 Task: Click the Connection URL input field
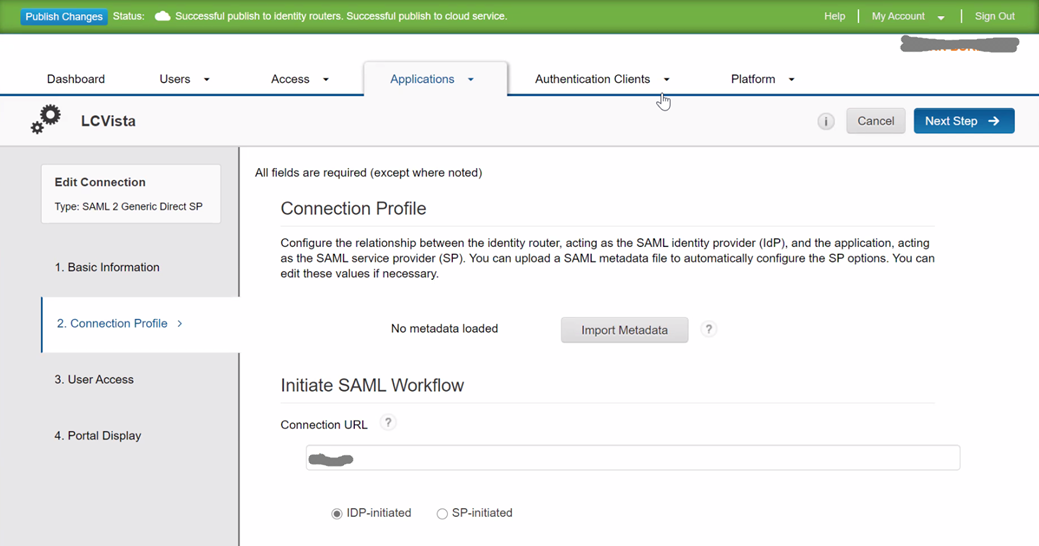632,458
